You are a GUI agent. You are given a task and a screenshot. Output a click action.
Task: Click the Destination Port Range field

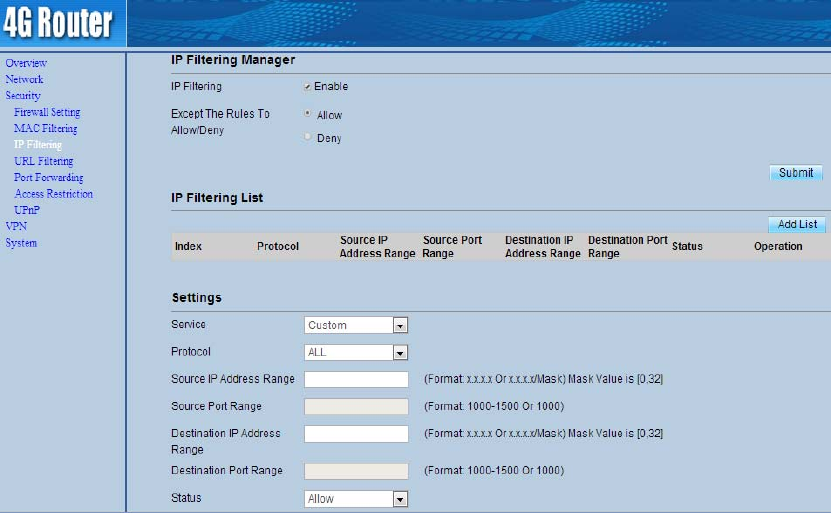(x=356, y=471)
